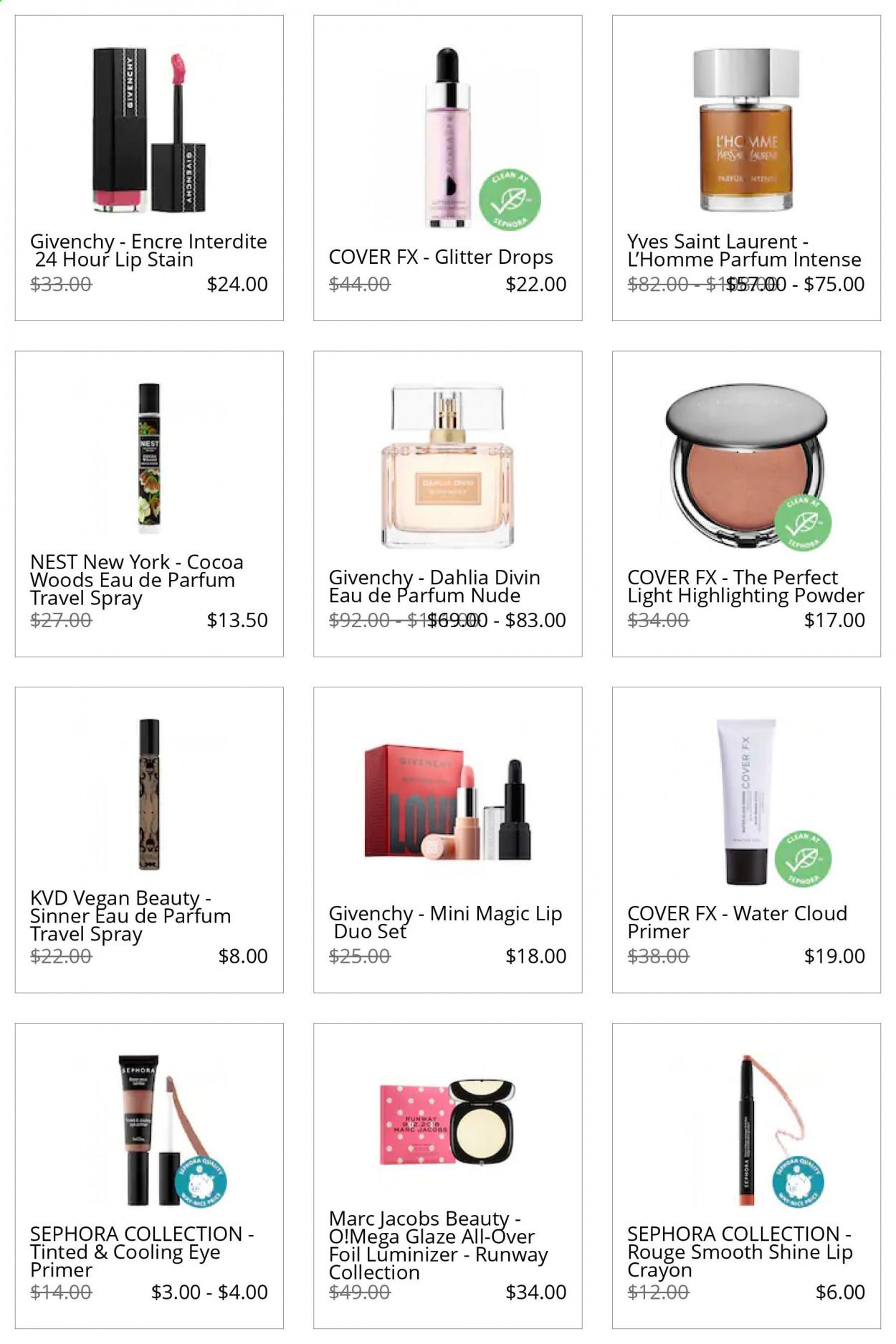Open the KVD Sinner travel spray image
The height and width of the screenshot is (1344, 896).
coord(149,794)
